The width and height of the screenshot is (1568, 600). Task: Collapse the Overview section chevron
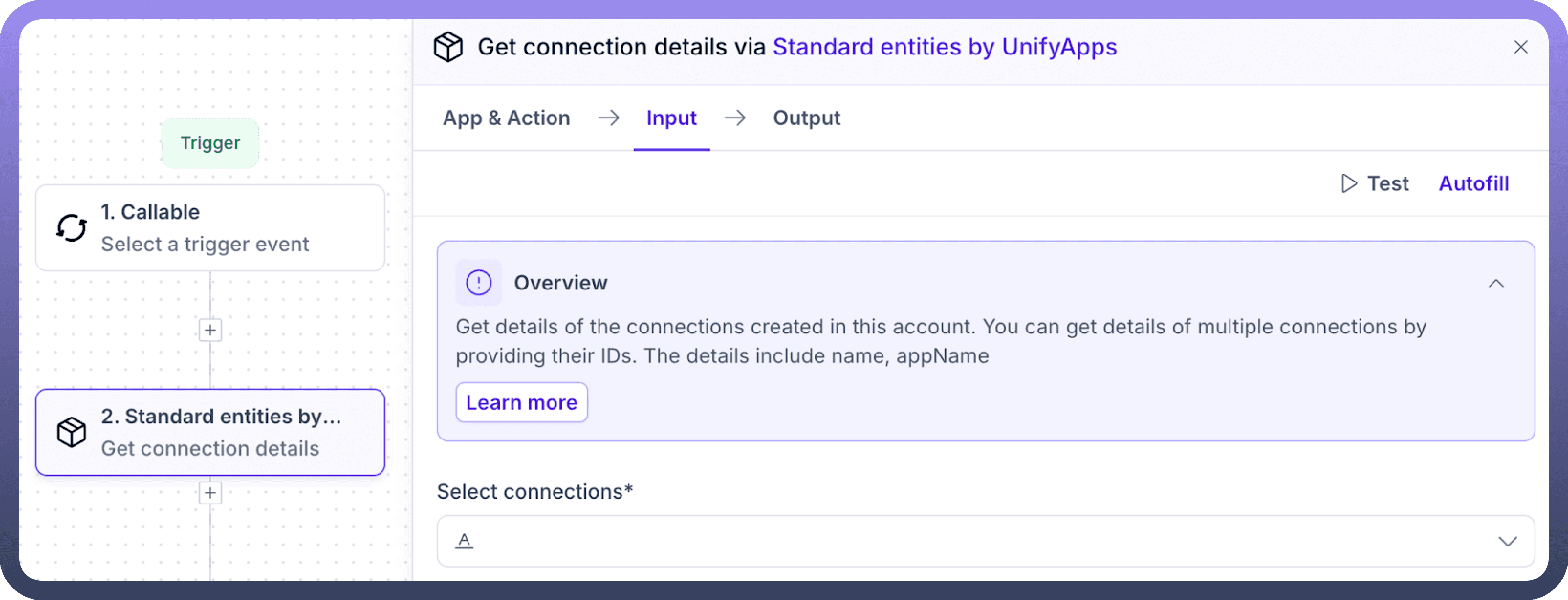coord(1495,283)
